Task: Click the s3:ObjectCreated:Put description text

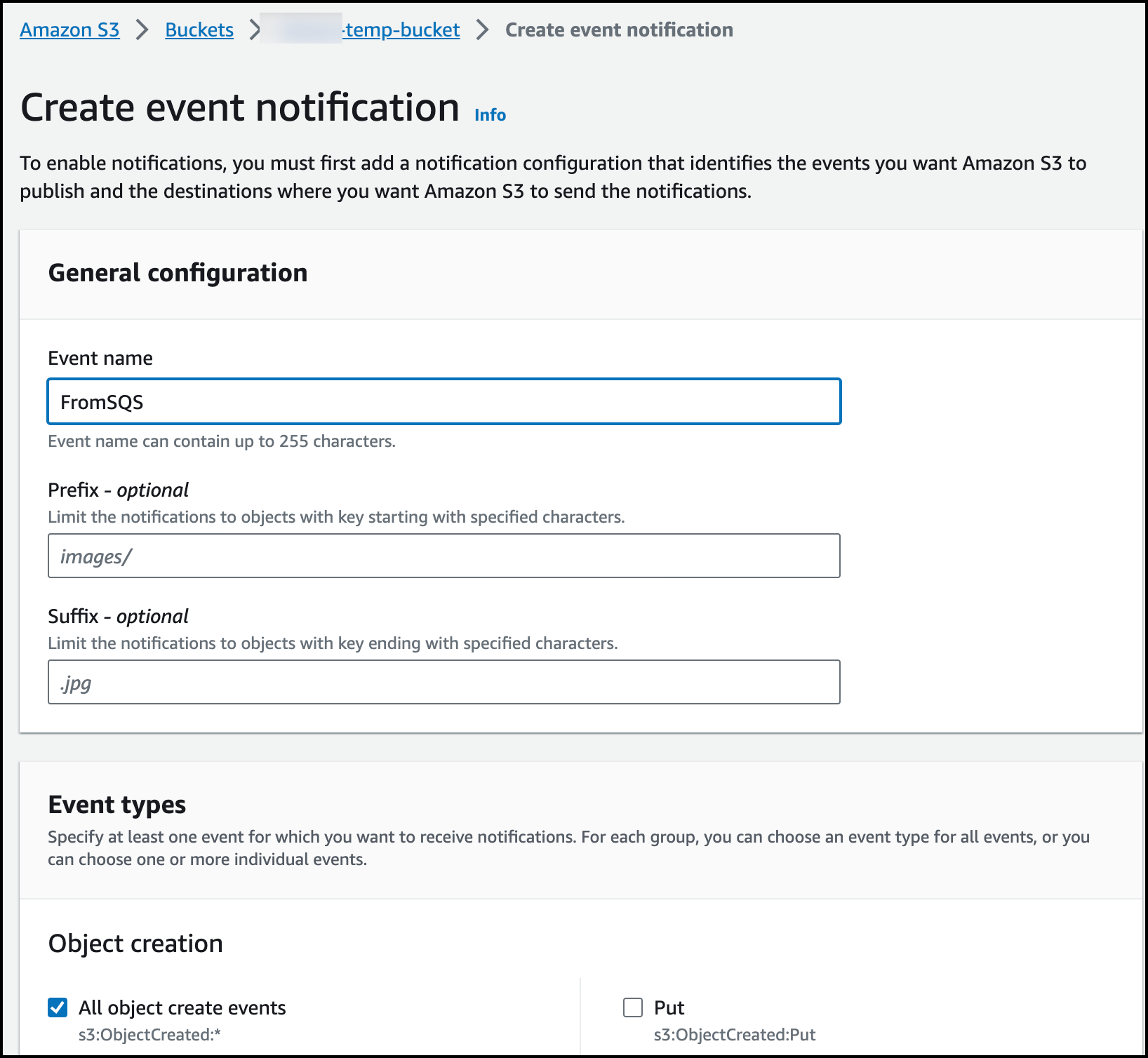Action: click(735, 1035)
